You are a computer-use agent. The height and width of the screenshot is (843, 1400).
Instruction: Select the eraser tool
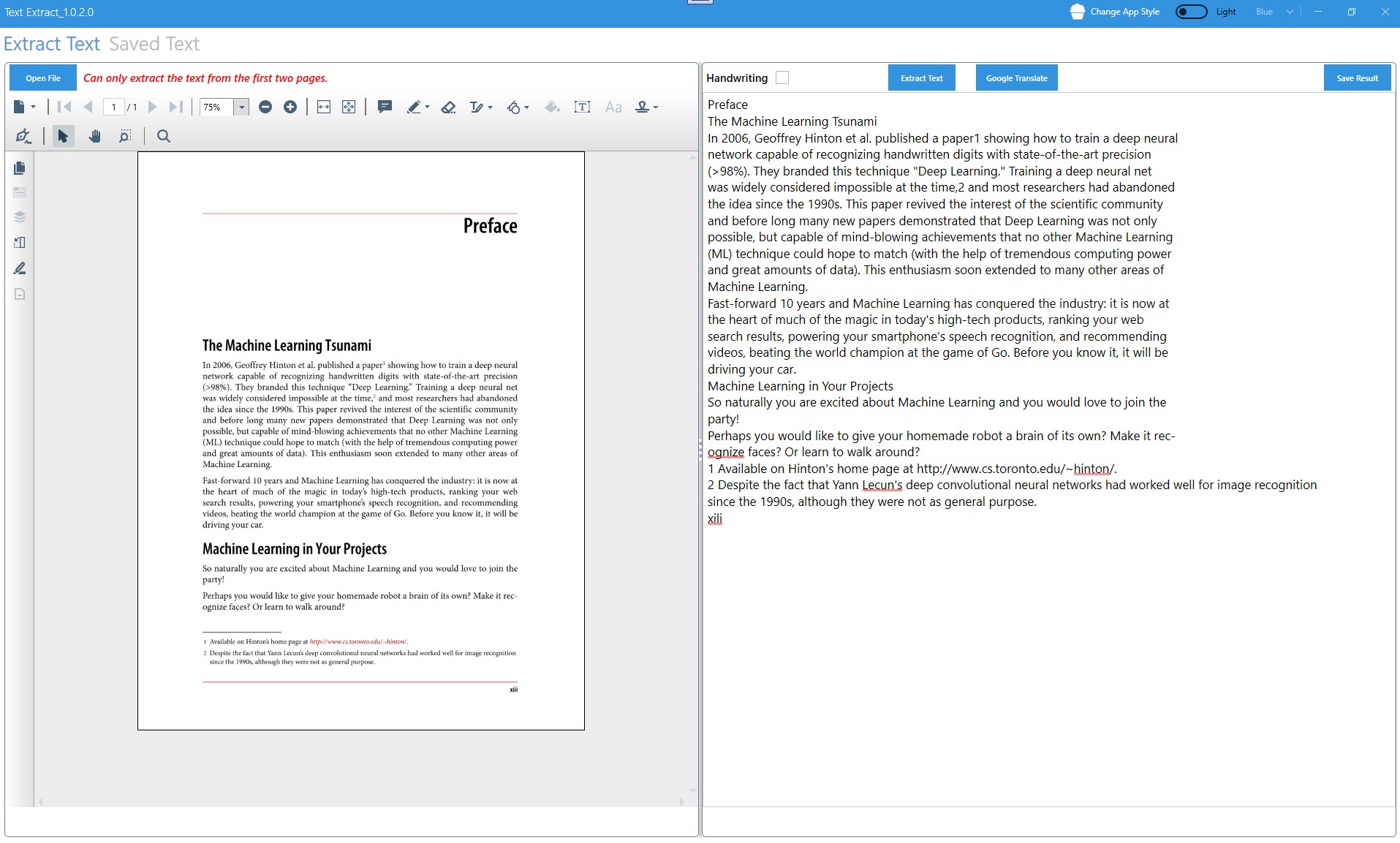[449, 107]
